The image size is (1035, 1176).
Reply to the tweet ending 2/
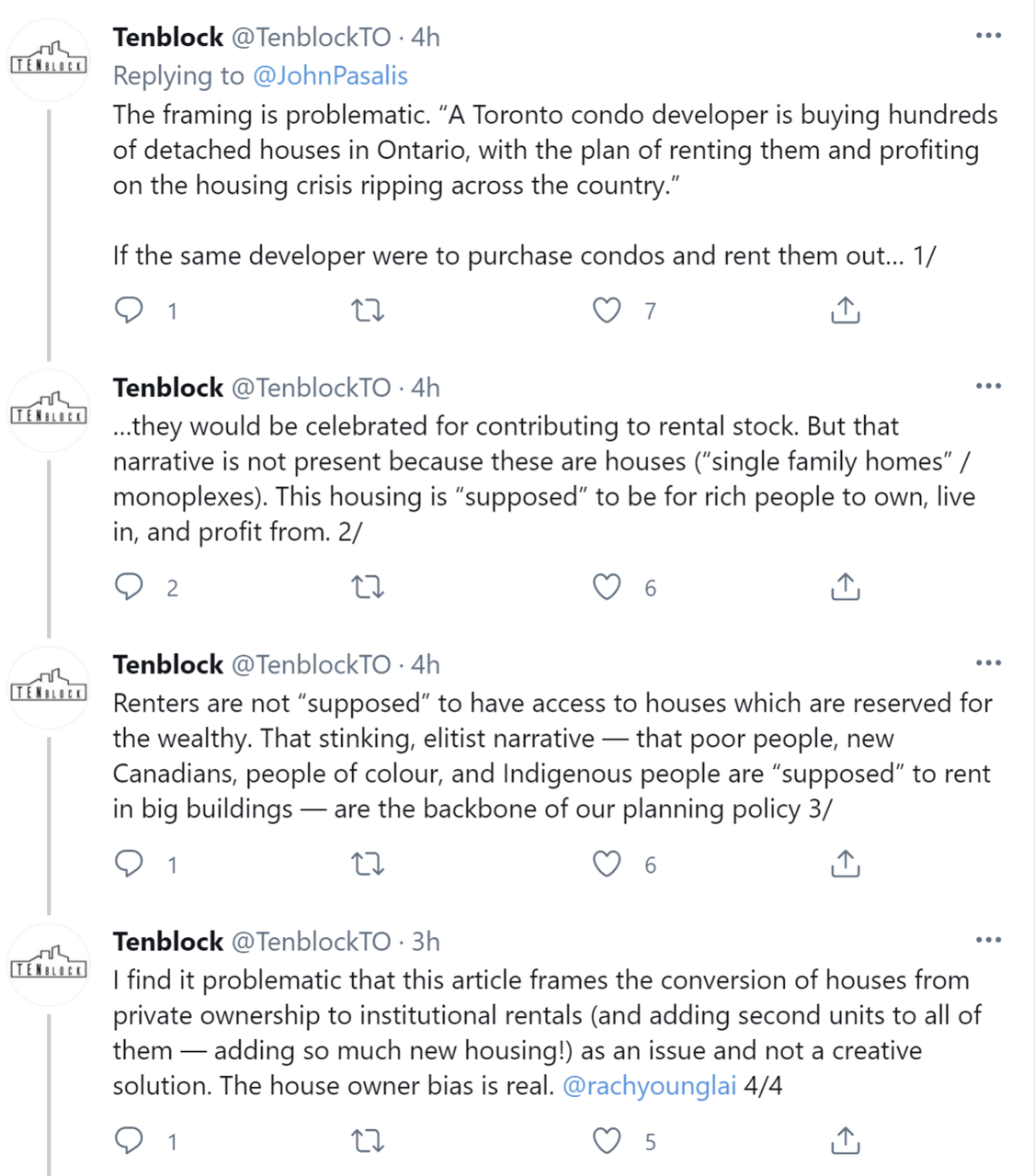(x=129, y=587)
